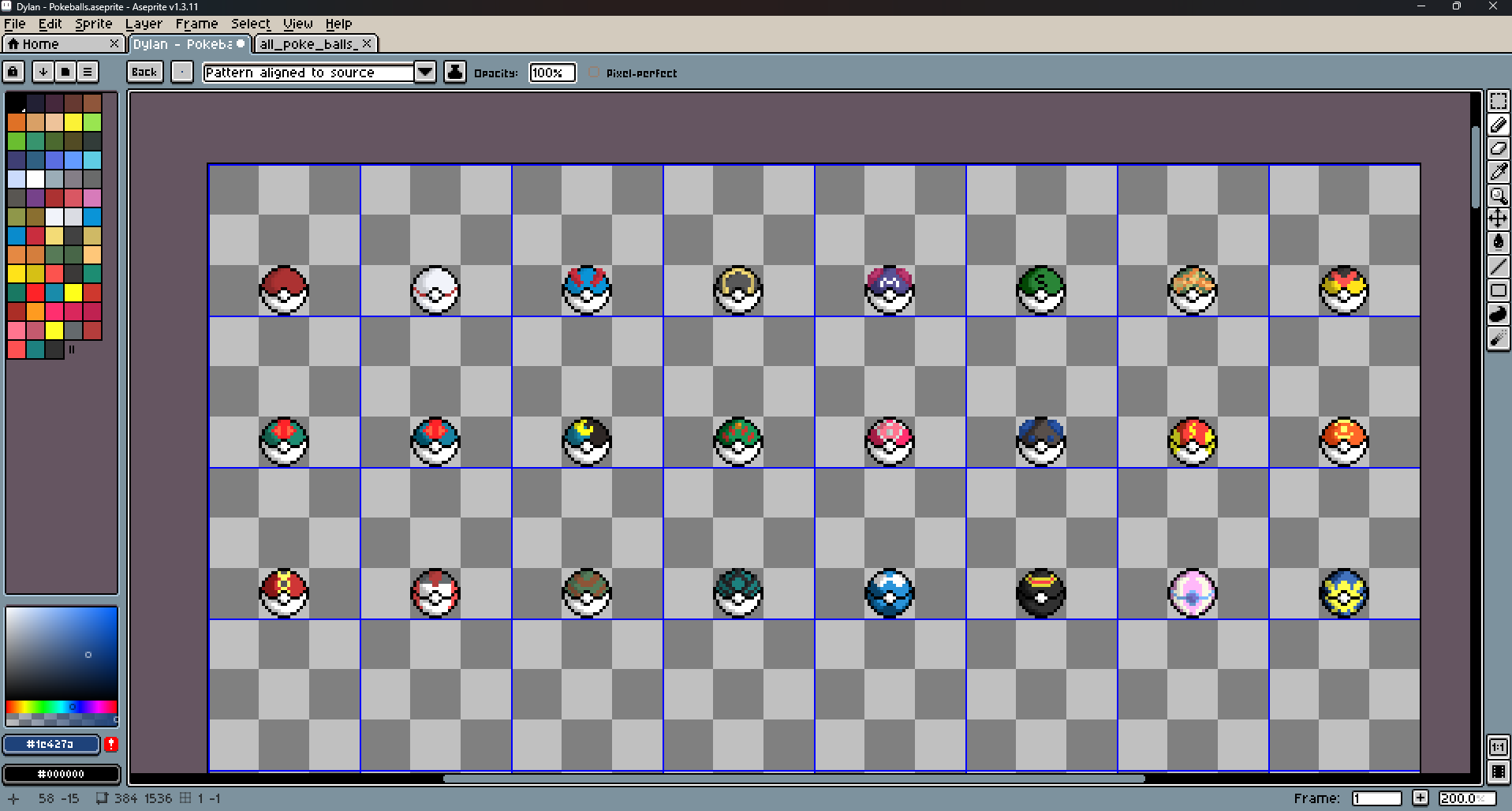Select the Blur tool
This screenshot has height=811, width=1512.
(x=1498, y=338)
